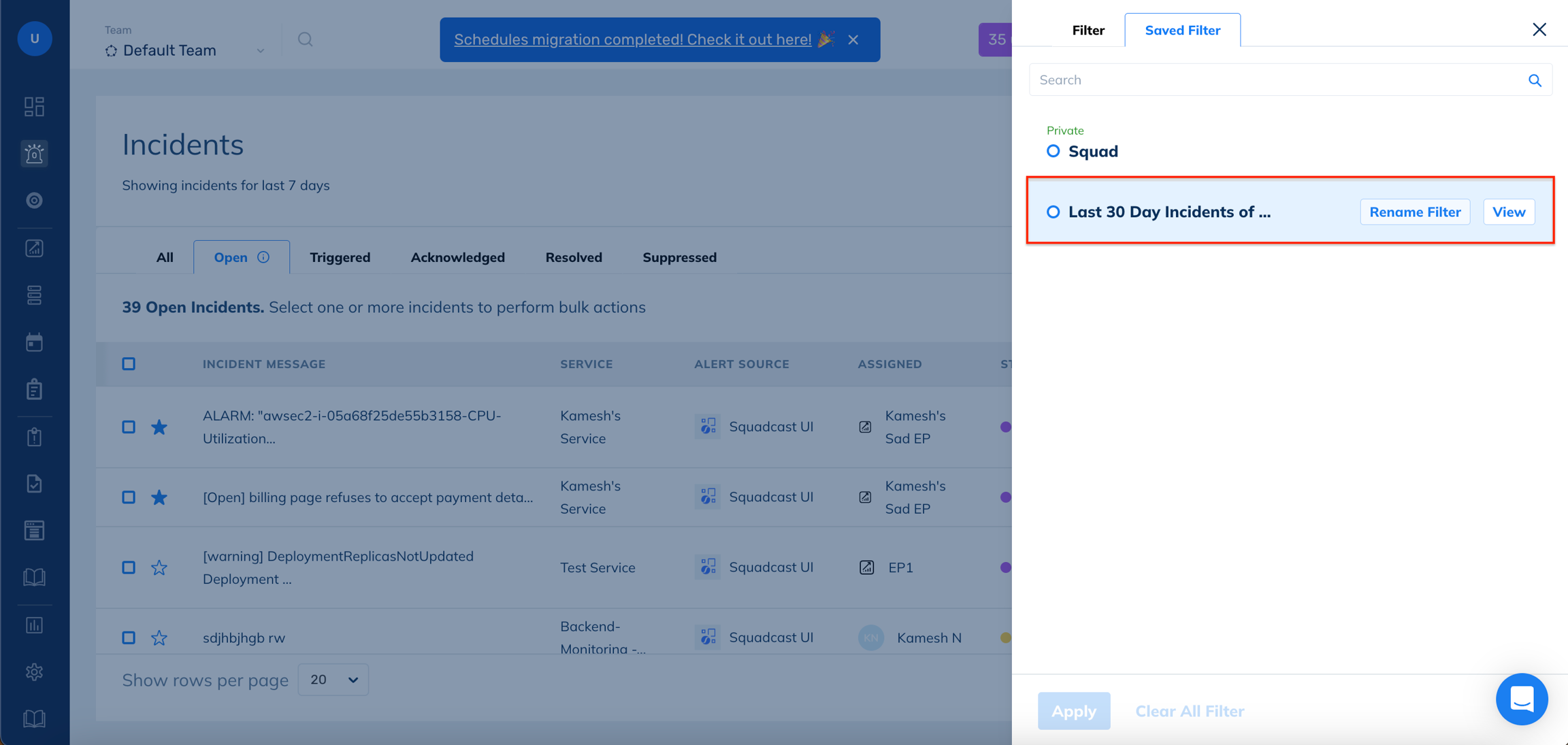1568x745 pixels.
Task: Check the sdjhbjhgb rw incident checkbox
Action: 129,638
